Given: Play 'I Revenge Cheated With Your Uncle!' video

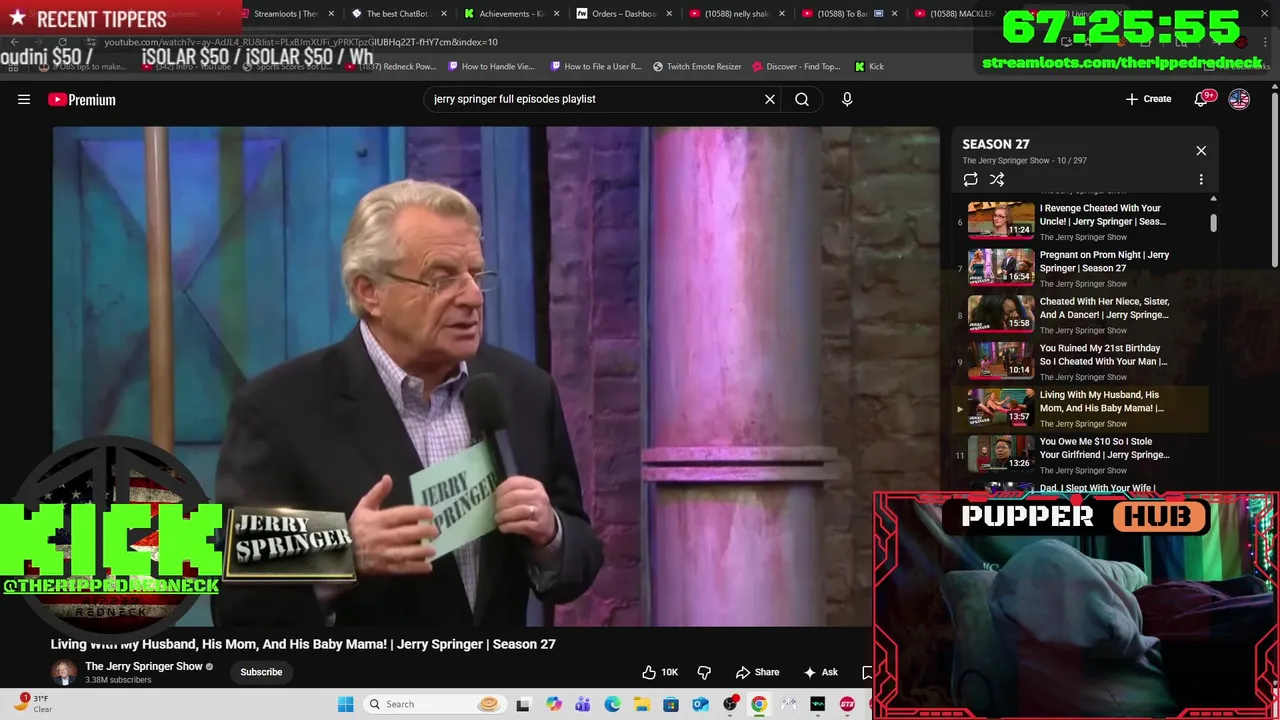Looking at the screenshot, I should [x=1079, y=221].
